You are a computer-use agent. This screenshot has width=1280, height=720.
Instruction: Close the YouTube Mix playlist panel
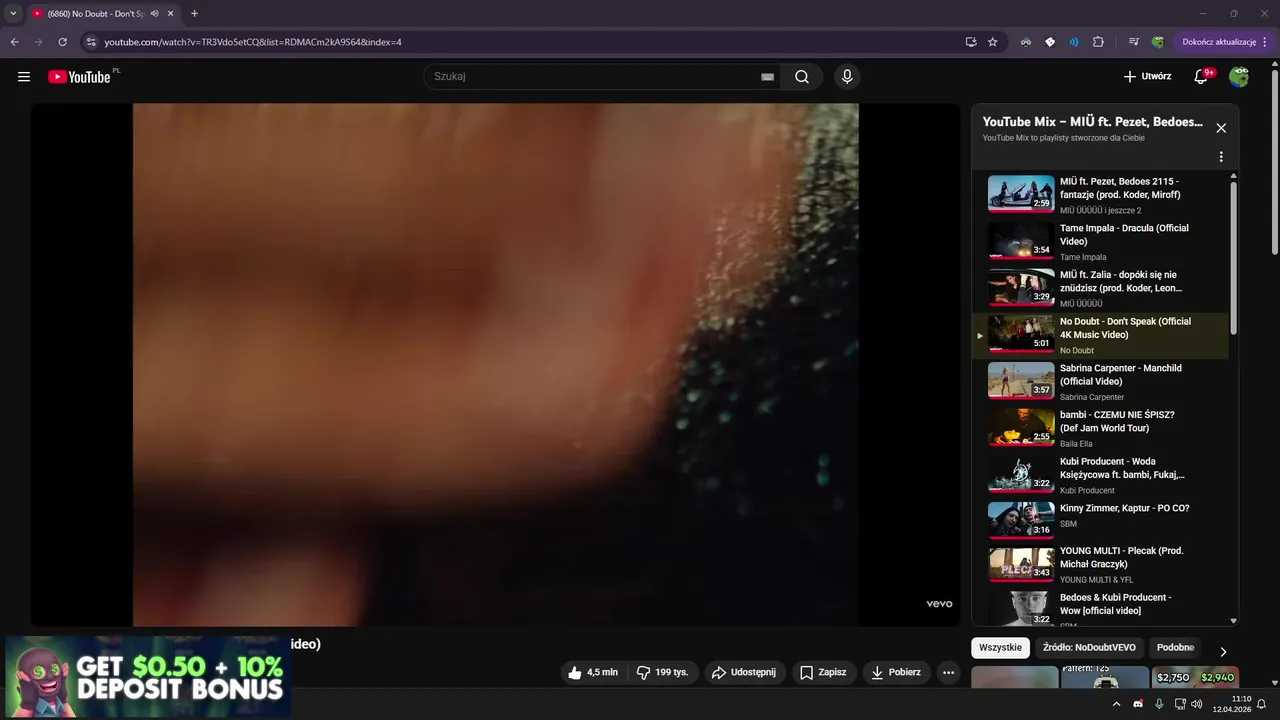pyautogui.click(x=1221, y=128)
